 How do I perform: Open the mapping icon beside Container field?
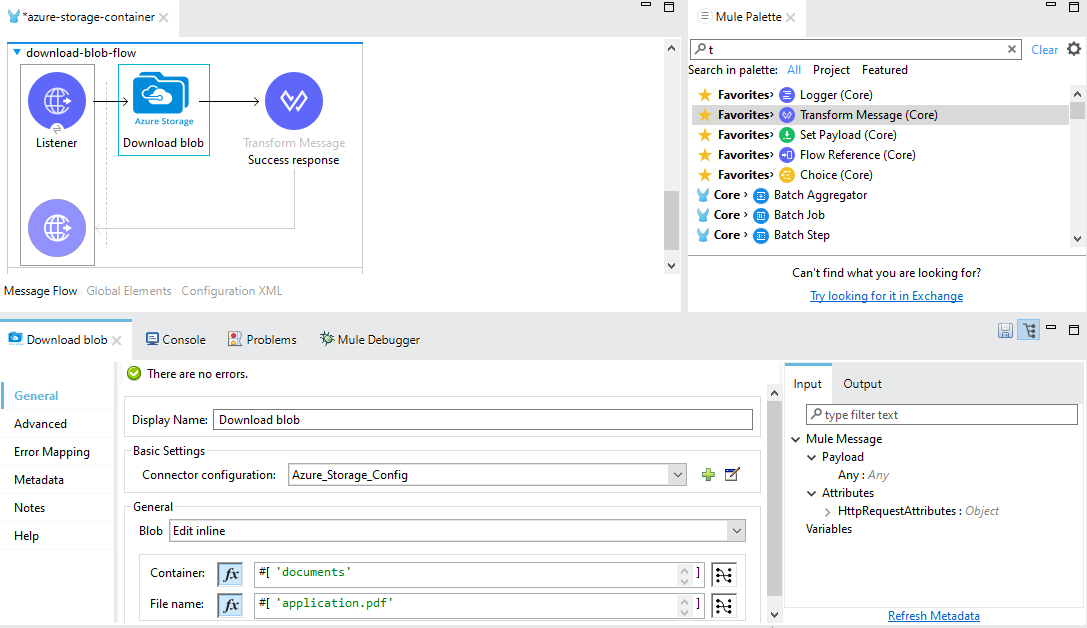723,573
